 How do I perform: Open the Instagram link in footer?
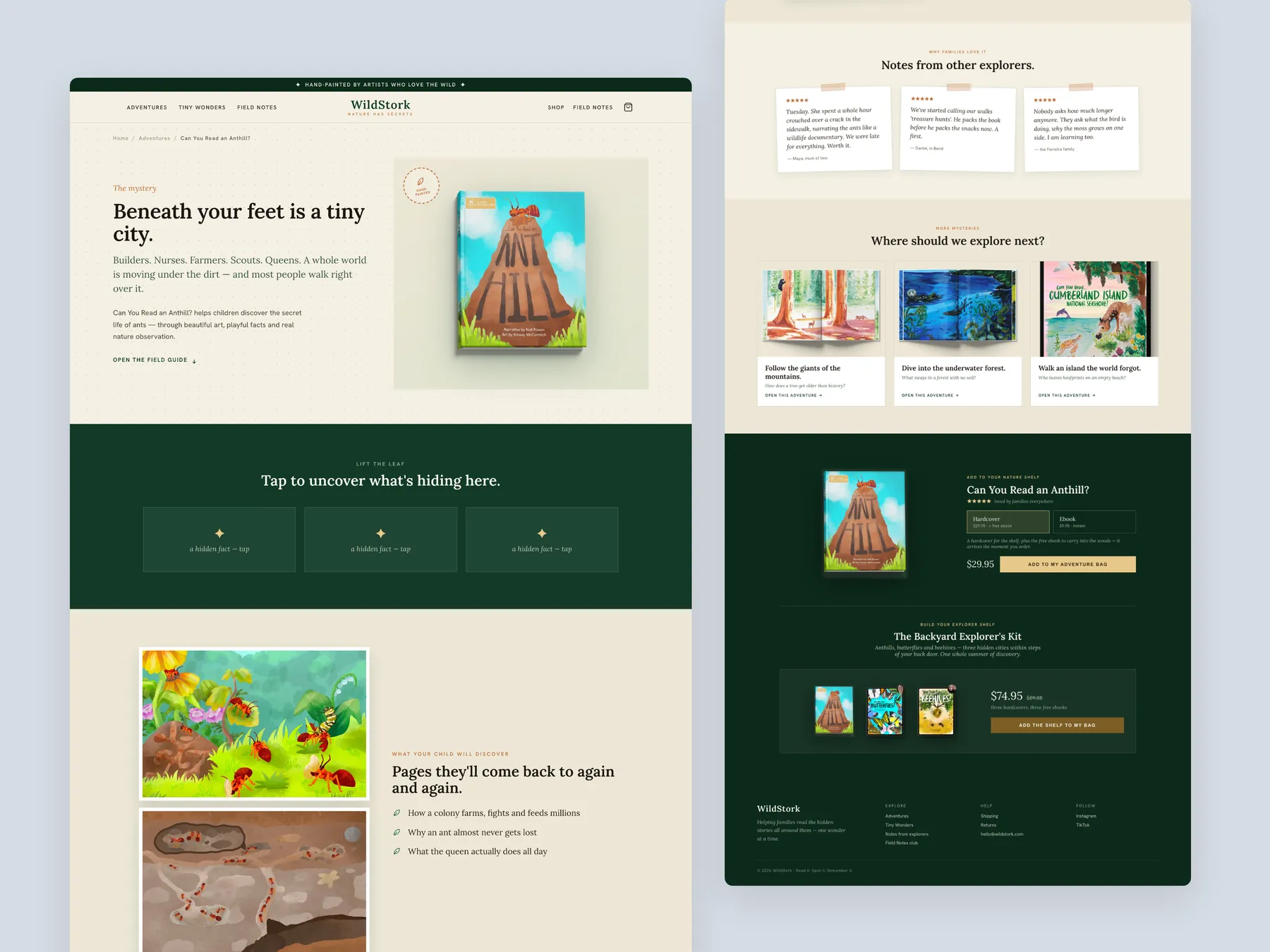coord(1086,816)
